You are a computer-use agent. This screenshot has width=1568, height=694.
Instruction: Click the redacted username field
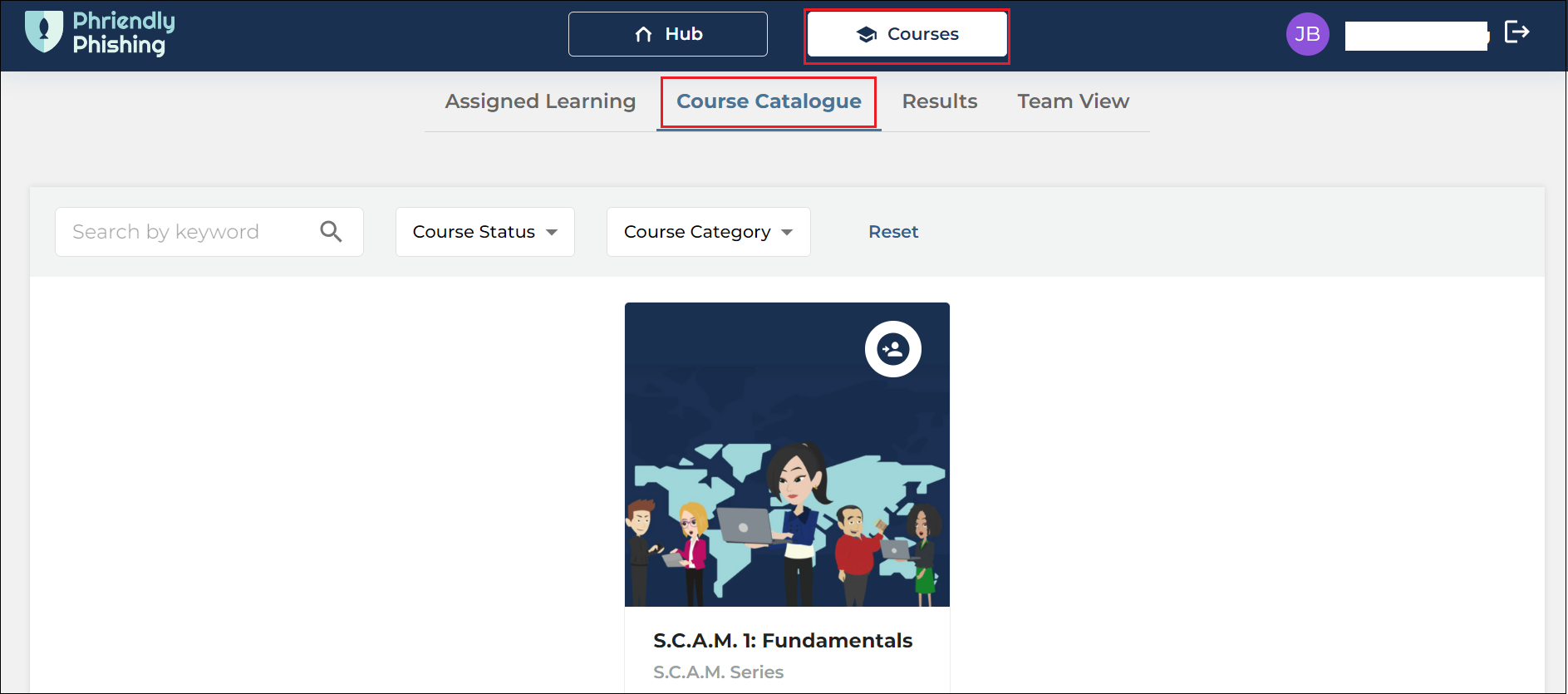tap(1417, 36)
